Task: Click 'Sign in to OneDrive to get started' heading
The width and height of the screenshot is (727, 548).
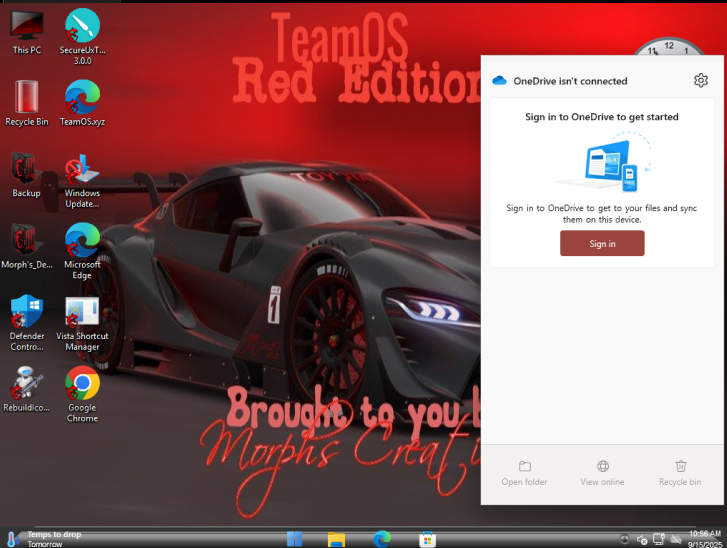Action: click(602, 117)
